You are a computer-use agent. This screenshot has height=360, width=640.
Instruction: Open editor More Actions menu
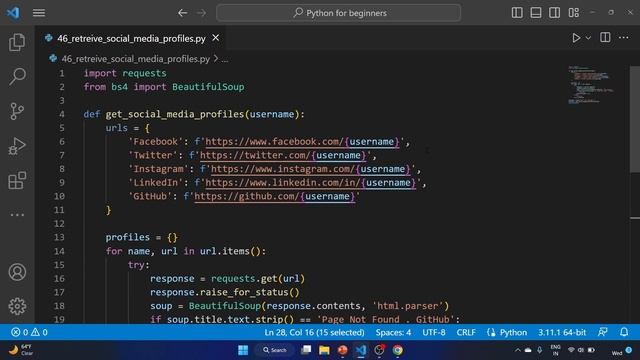pos(624,38)
